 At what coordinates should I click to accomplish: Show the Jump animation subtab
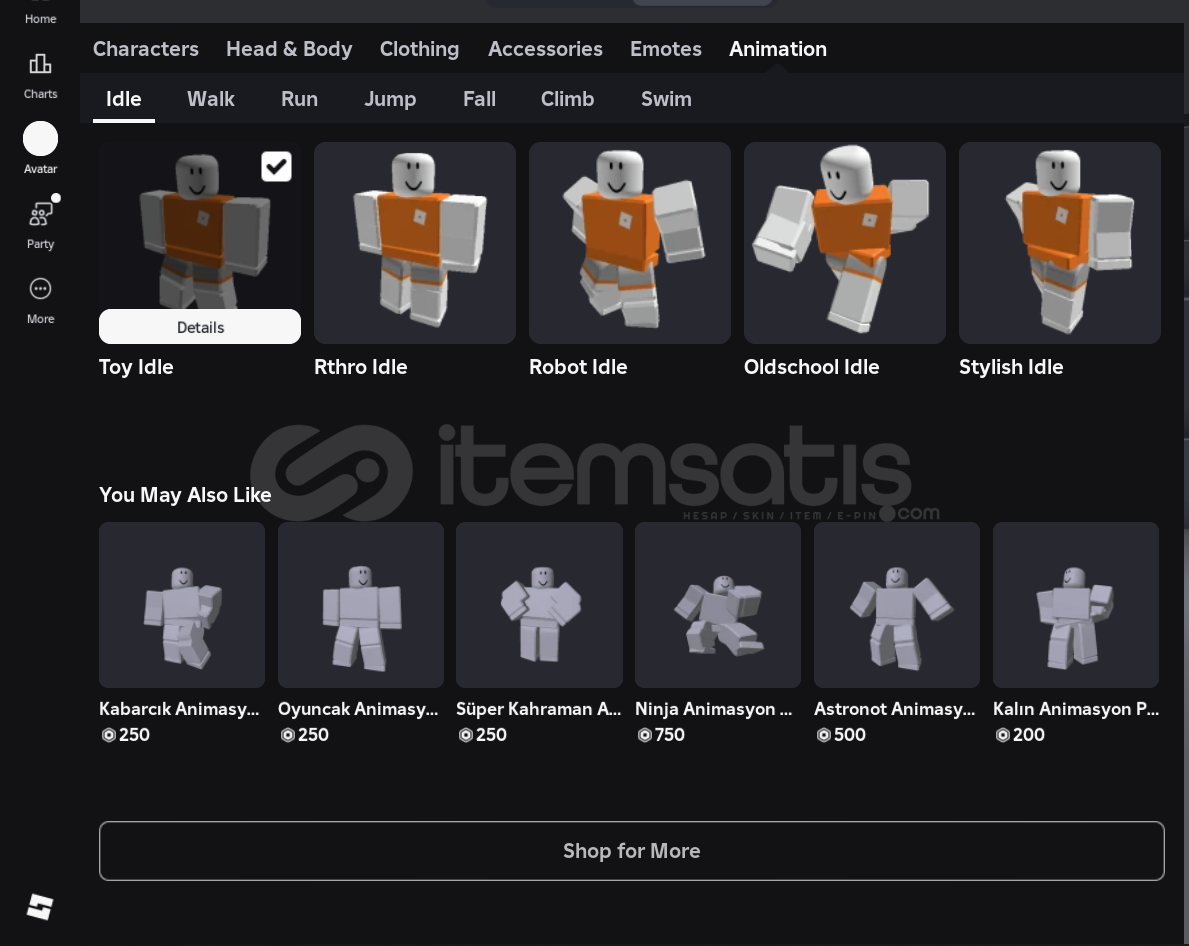(x=390, y=99)
